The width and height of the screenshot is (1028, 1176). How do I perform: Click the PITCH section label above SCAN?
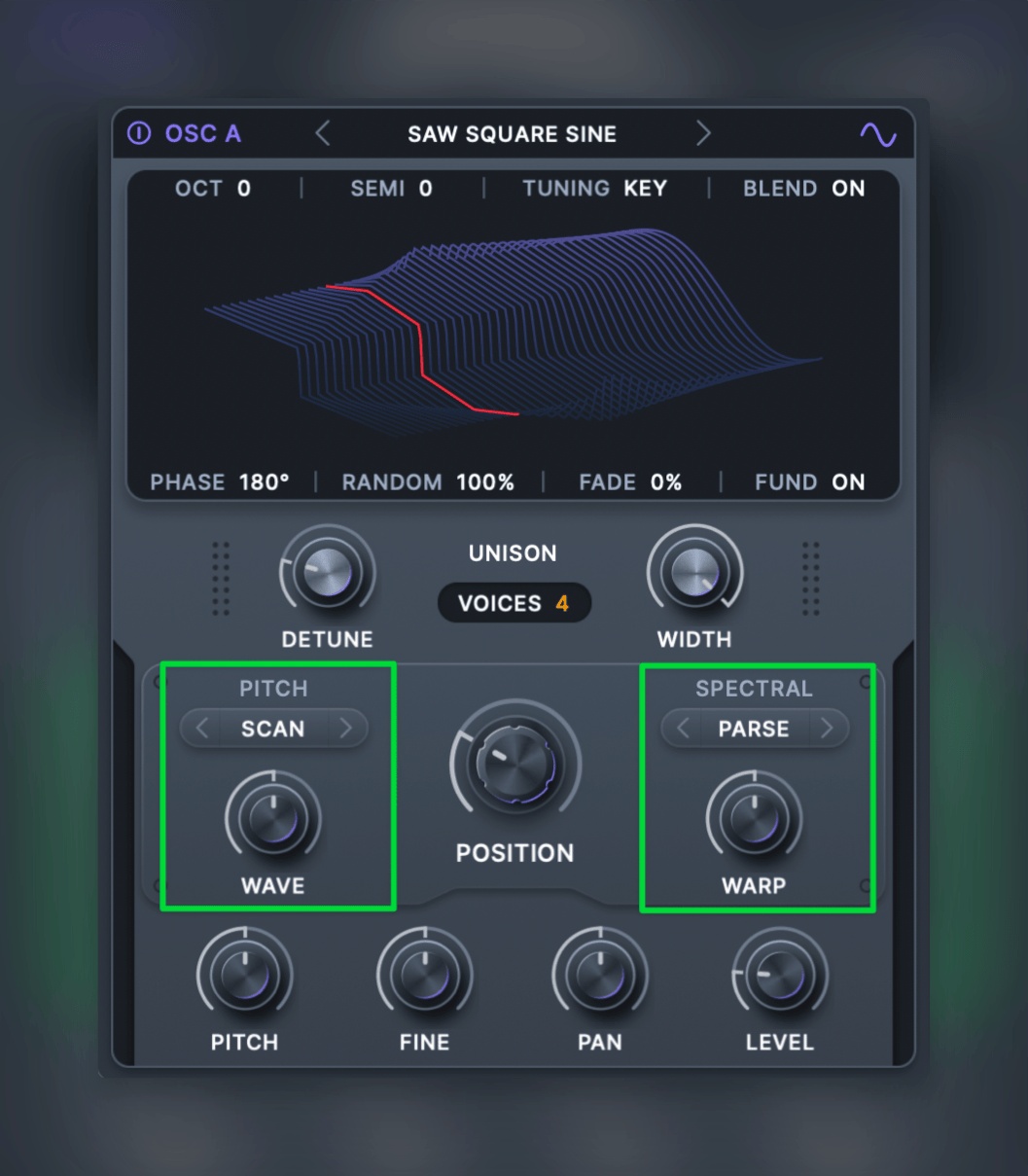coord(273,689)
